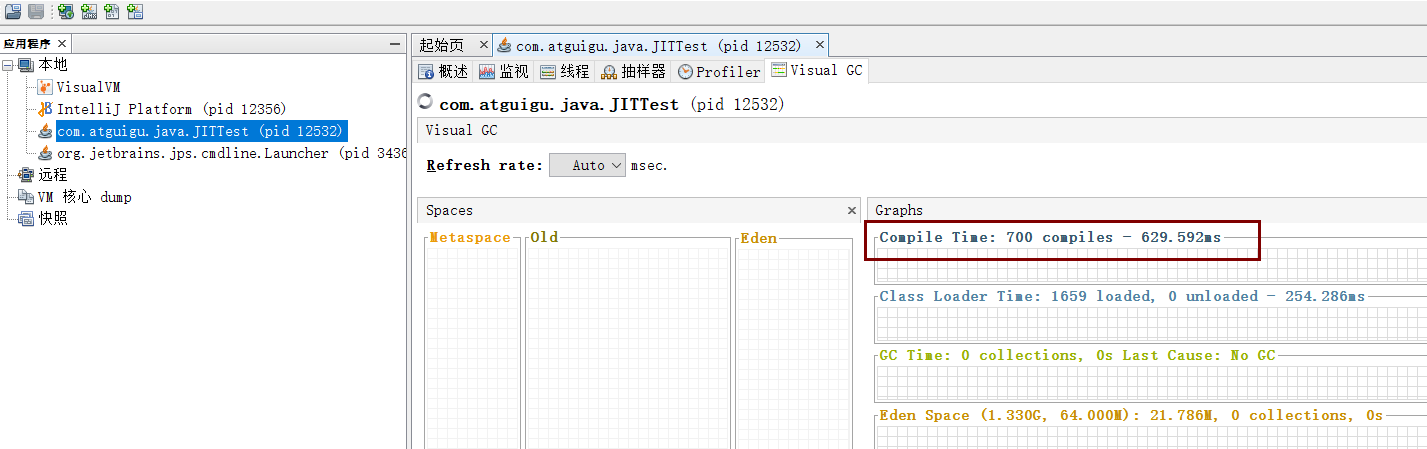Open the 概述 overview tab

point(443,71)
